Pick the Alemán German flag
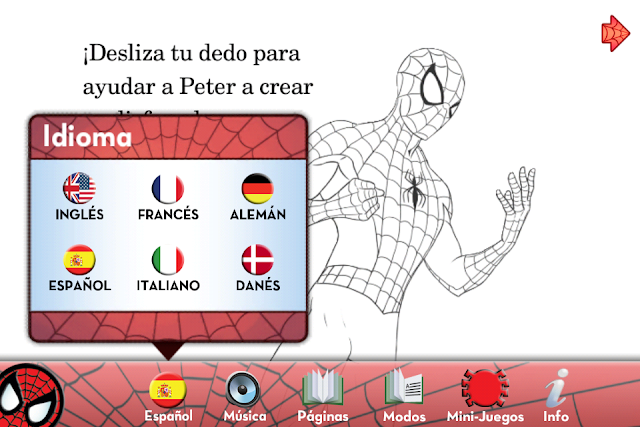Image resolution: width=640 pixels, height=427 pixels. click(258, 188)
